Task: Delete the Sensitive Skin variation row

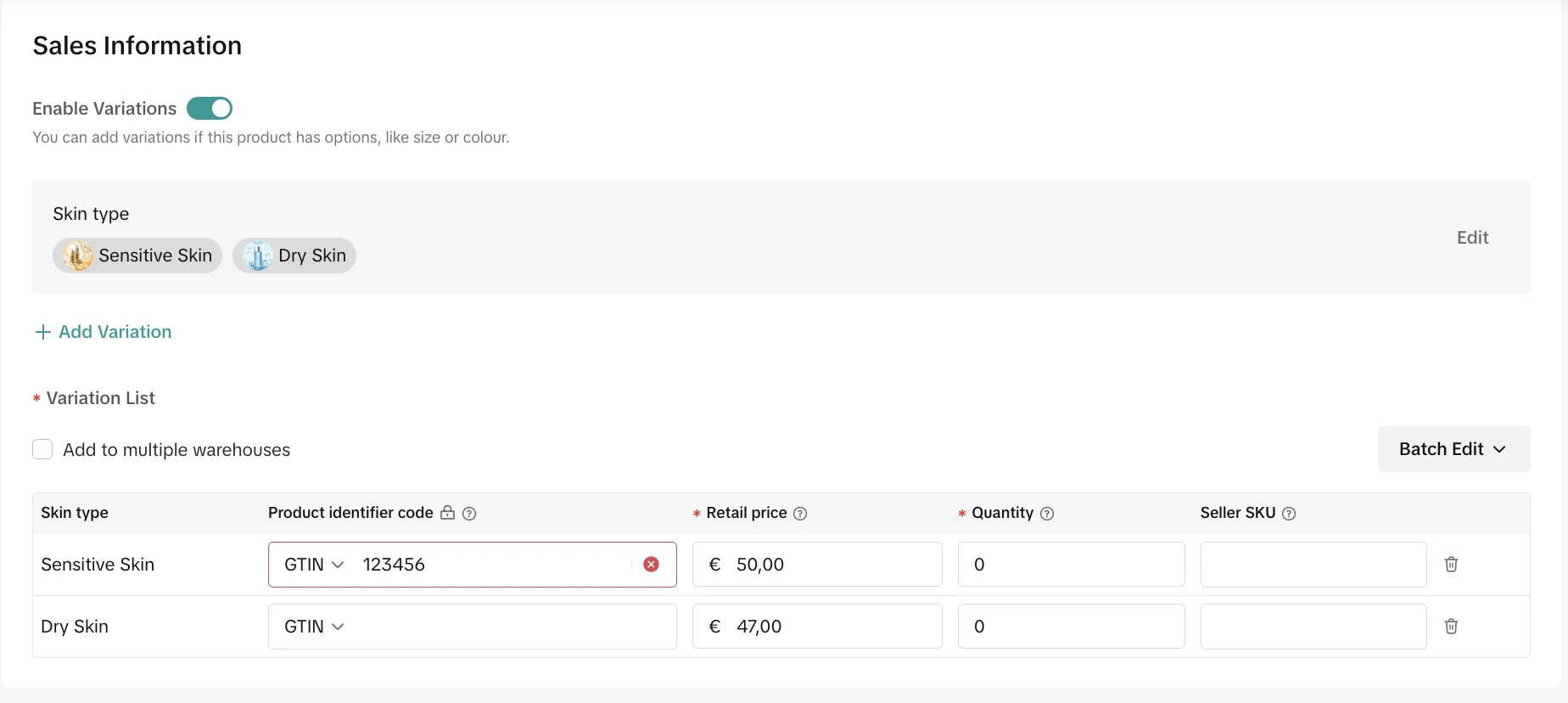Action: 1451,565
